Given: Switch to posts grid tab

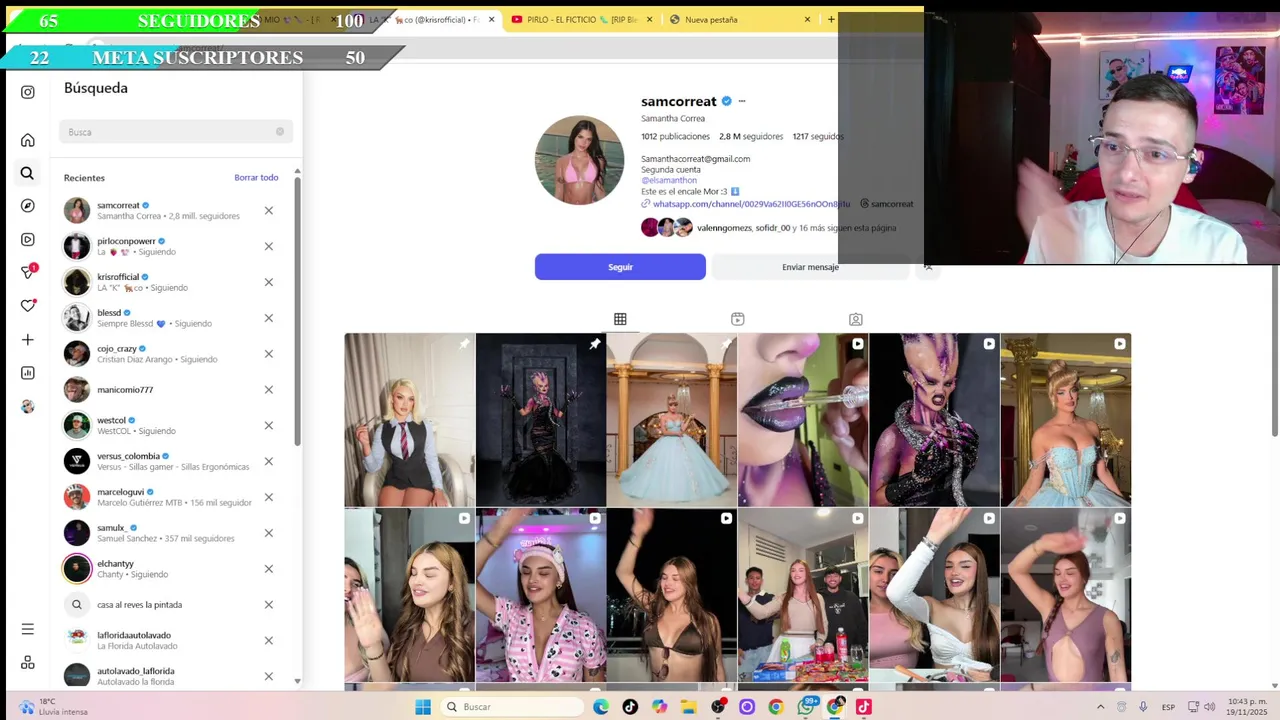Looking at the screenshot, I should (620, 319).
